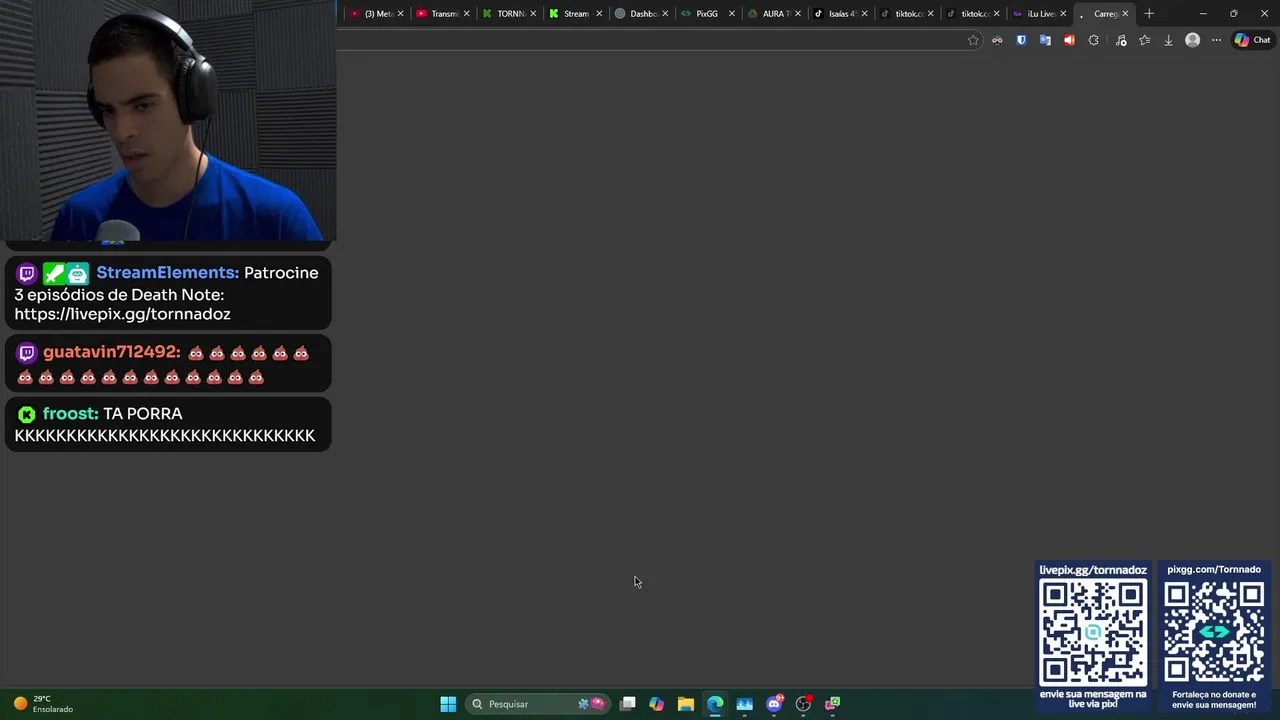Open the red speaker extension icon

click(x=1069, y=40)
